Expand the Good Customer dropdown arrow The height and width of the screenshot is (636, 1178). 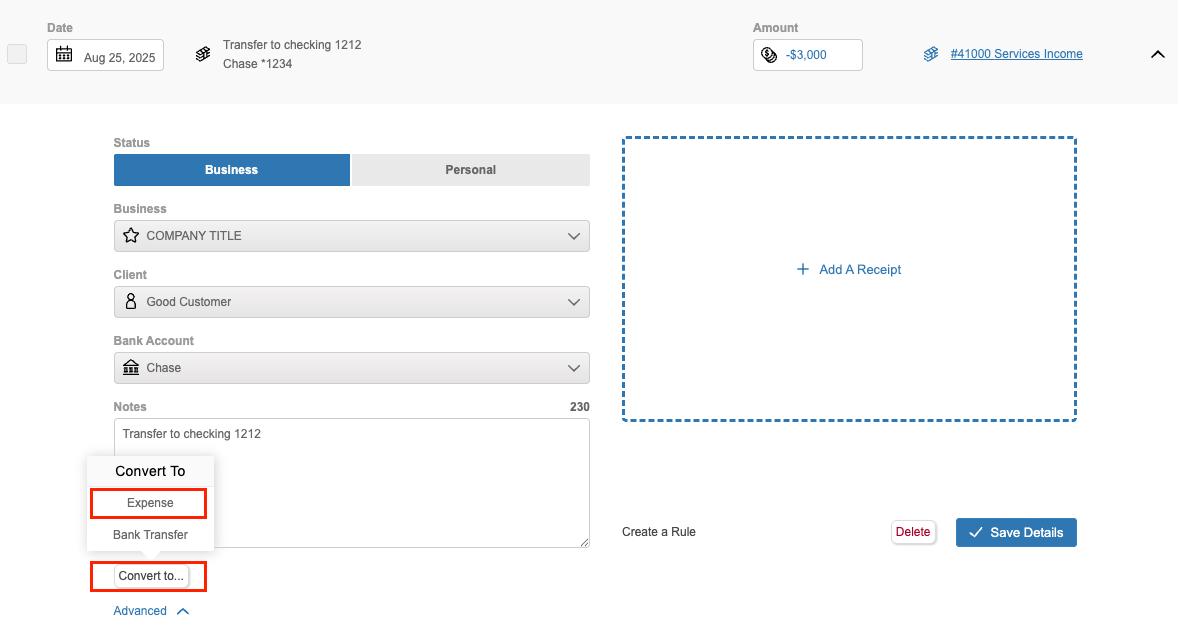pos(574,302)
